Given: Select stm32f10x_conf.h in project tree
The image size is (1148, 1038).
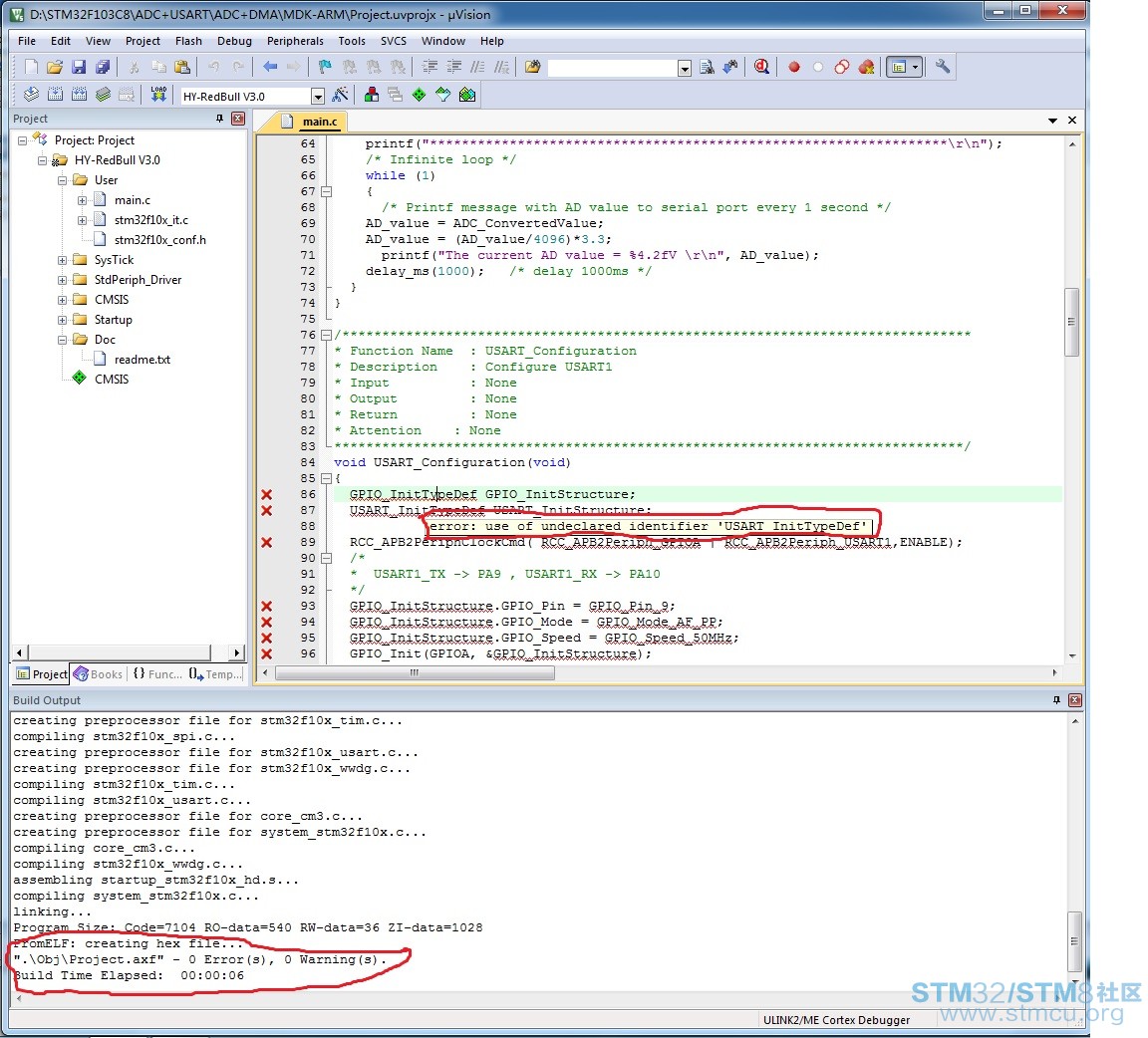Looking at the screenshot, I should click(159, 239).
